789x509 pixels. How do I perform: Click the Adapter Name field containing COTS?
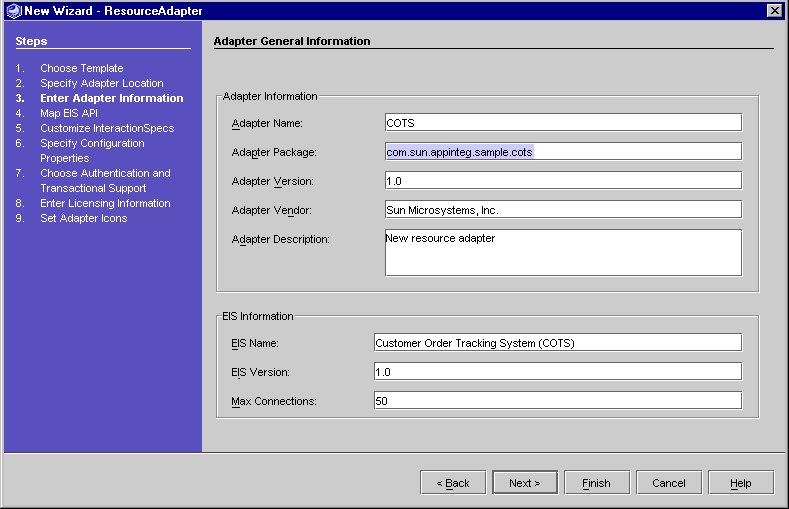(x=563, y=123)
